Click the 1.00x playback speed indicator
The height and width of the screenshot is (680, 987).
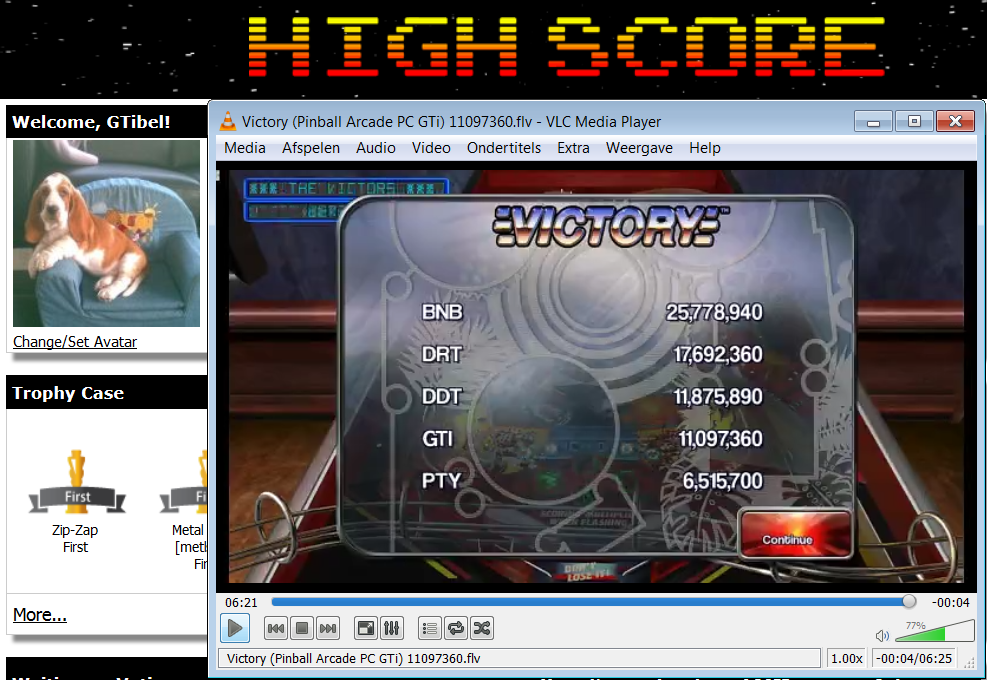[x=847, y=659]
